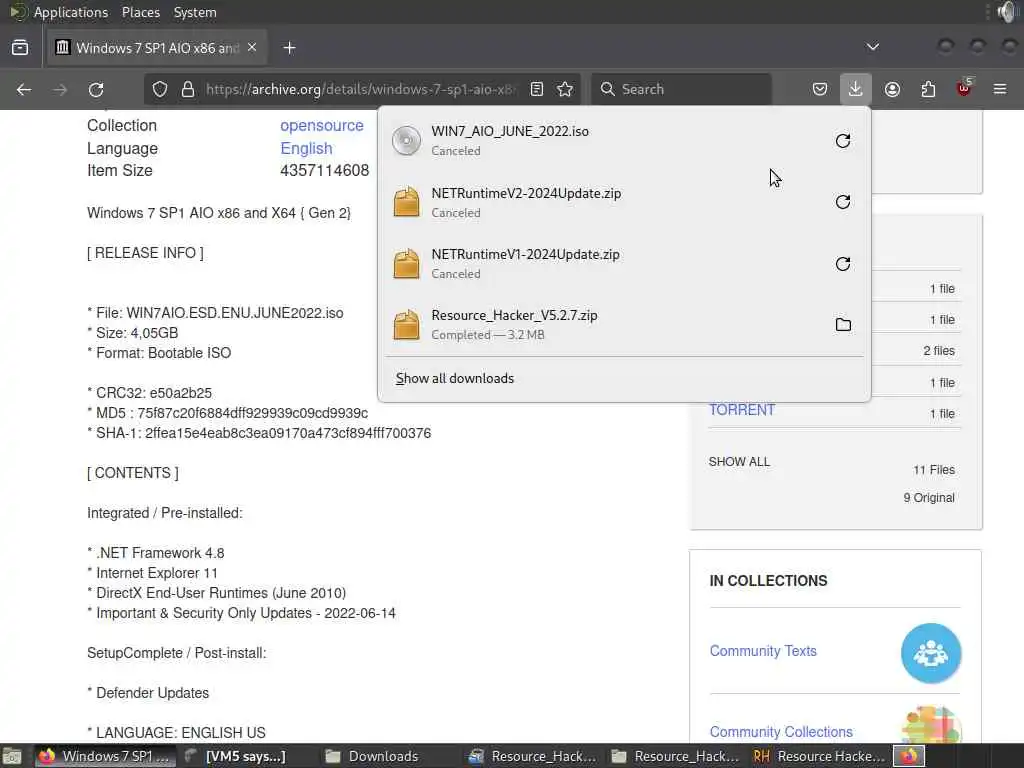
Task: Click Show all downloads
Action: click(455, 378)
